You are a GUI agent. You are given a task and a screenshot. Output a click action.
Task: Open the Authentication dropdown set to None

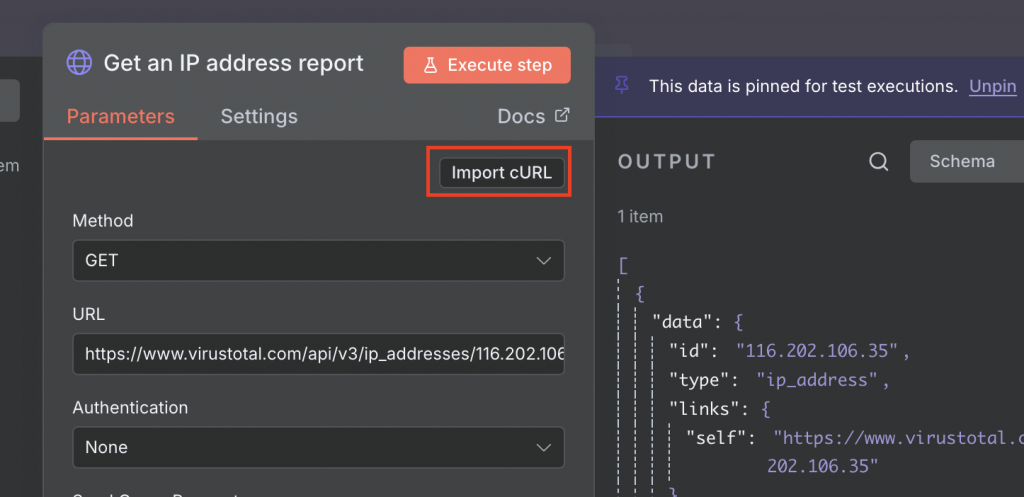click(318, 447)
